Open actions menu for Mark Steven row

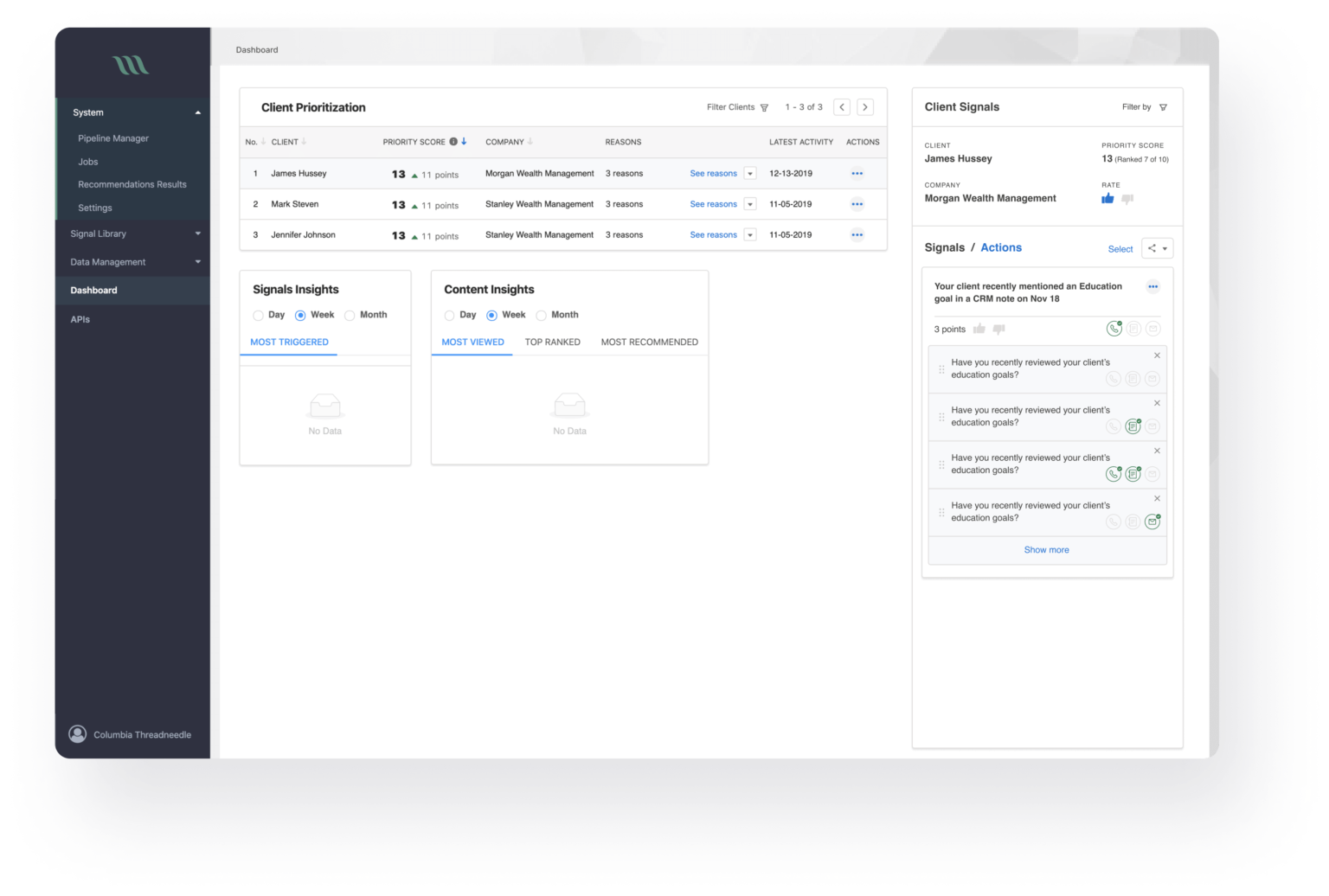[x=857, y=204]
